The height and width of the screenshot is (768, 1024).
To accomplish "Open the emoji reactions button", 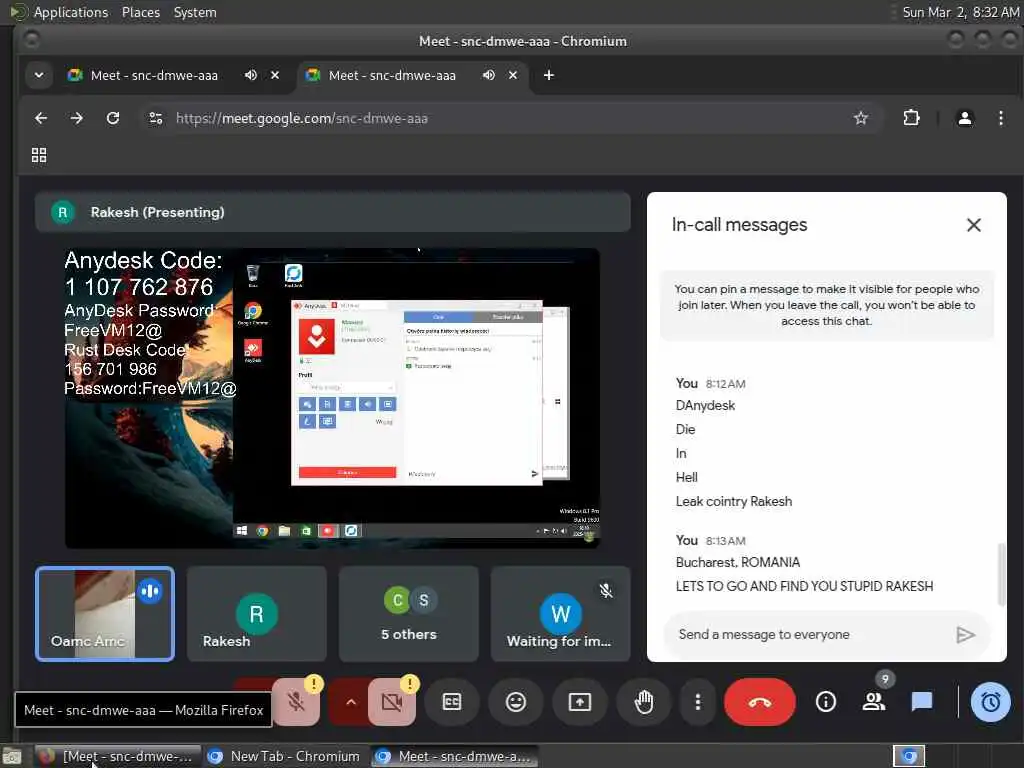I will click(516, 702).
